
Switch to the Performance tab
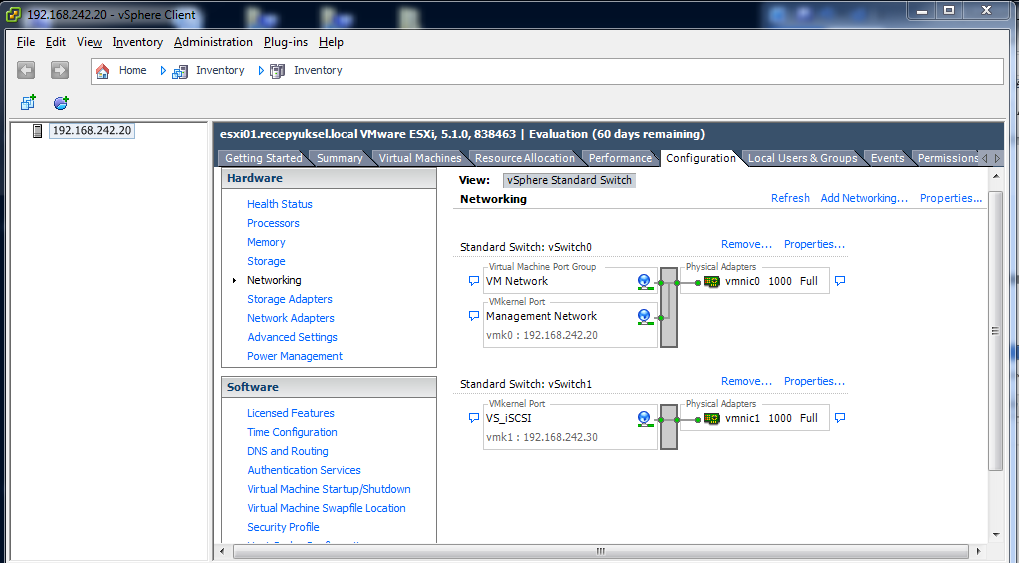coord(620,158)
